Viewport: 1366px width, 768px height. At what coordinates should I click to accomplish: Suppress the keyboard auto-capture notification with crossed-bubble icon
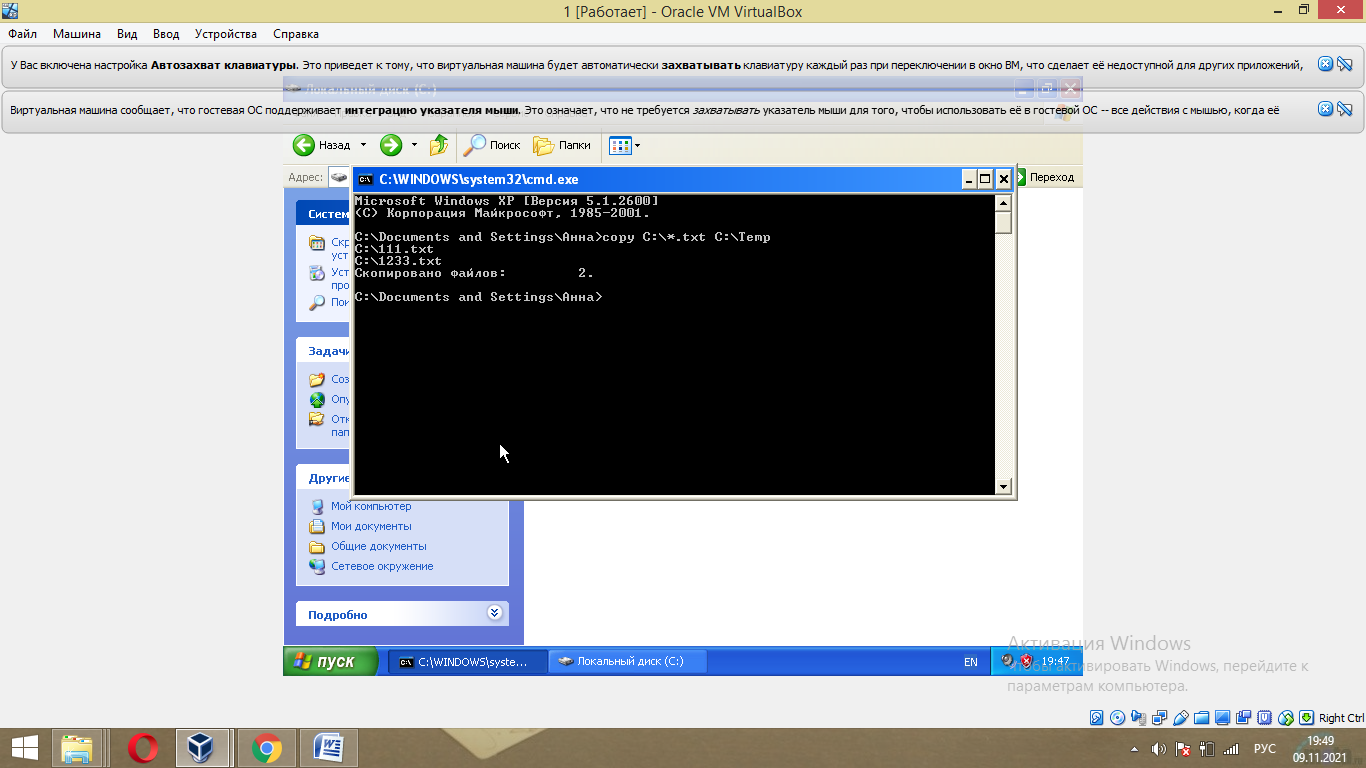(x=1345, y=64)
